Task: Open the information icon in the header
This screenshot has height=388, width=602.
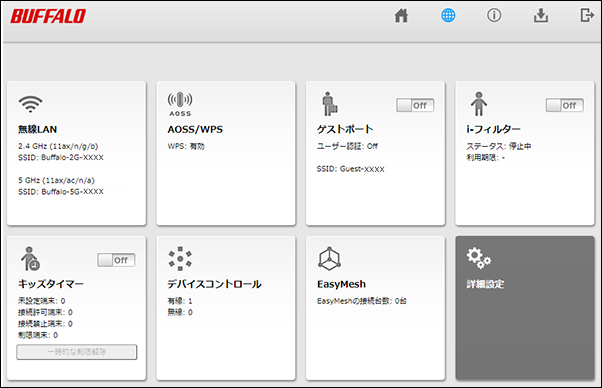Action: 494,15
